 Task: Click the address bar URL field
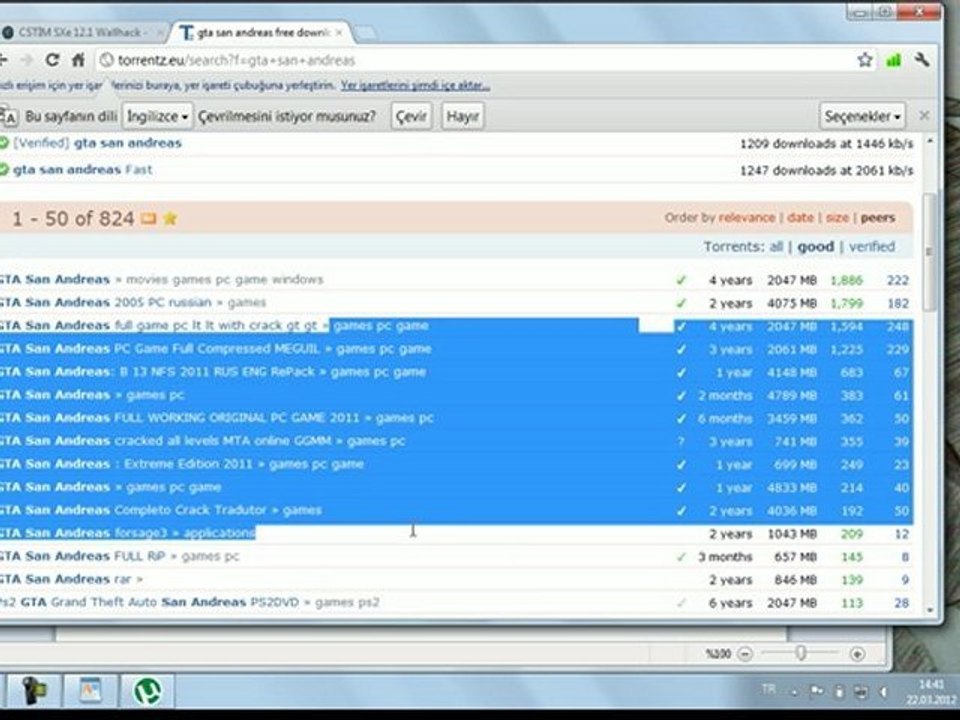pos(478,60)
